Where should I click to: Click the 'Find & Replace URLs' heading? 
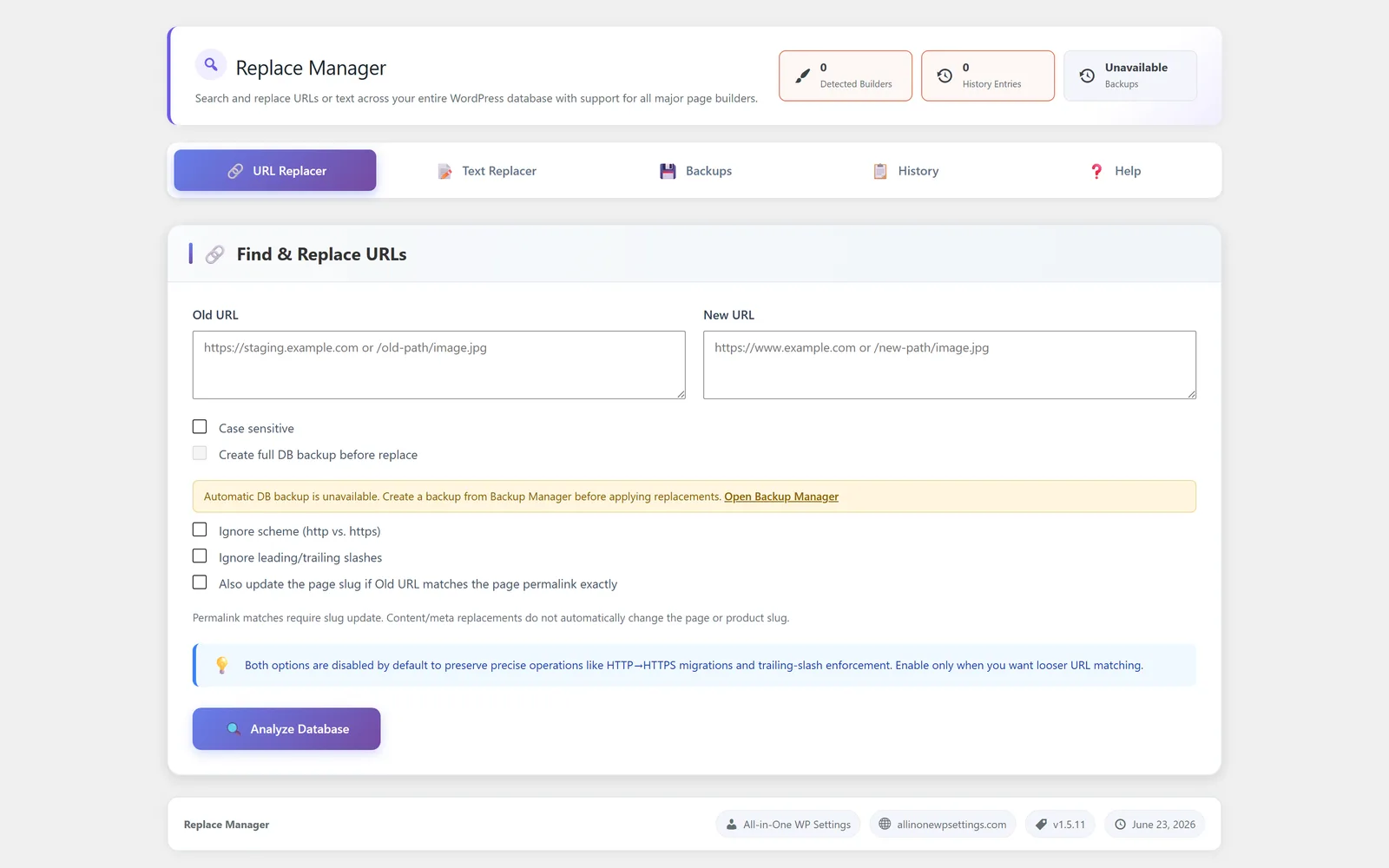click(x=321, y=254)
